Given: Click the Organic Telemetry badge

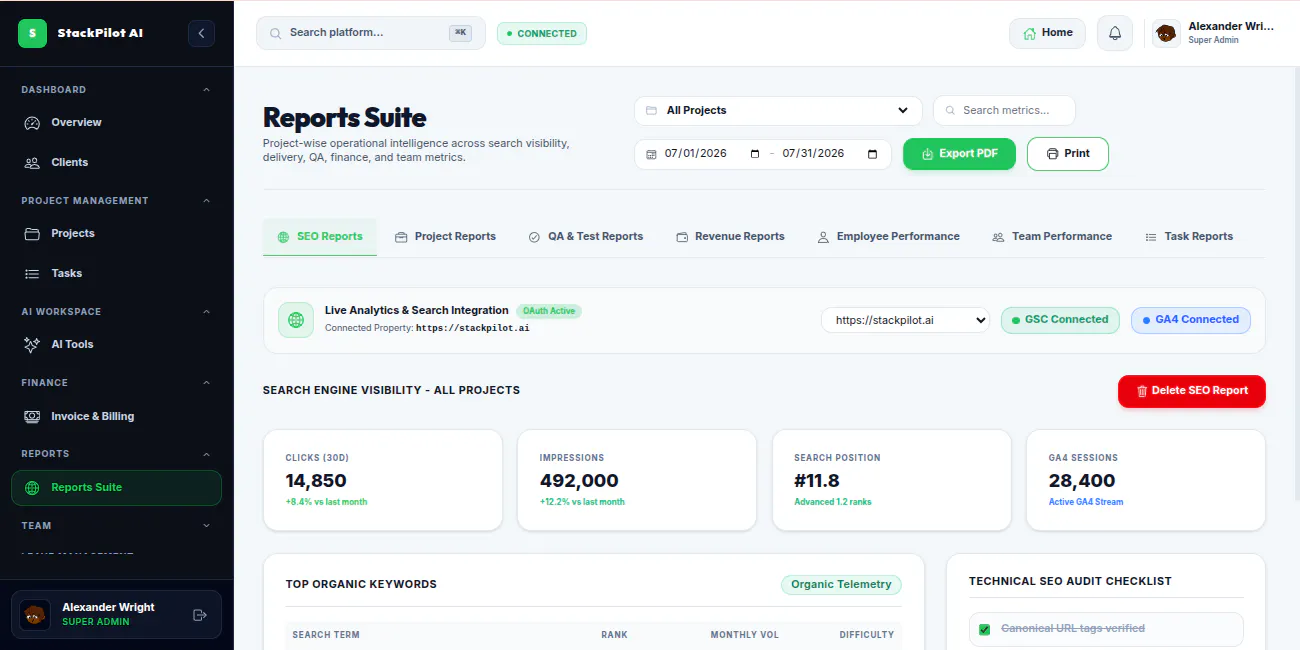Looking at the screenshot, I should (x=841, y=585).
